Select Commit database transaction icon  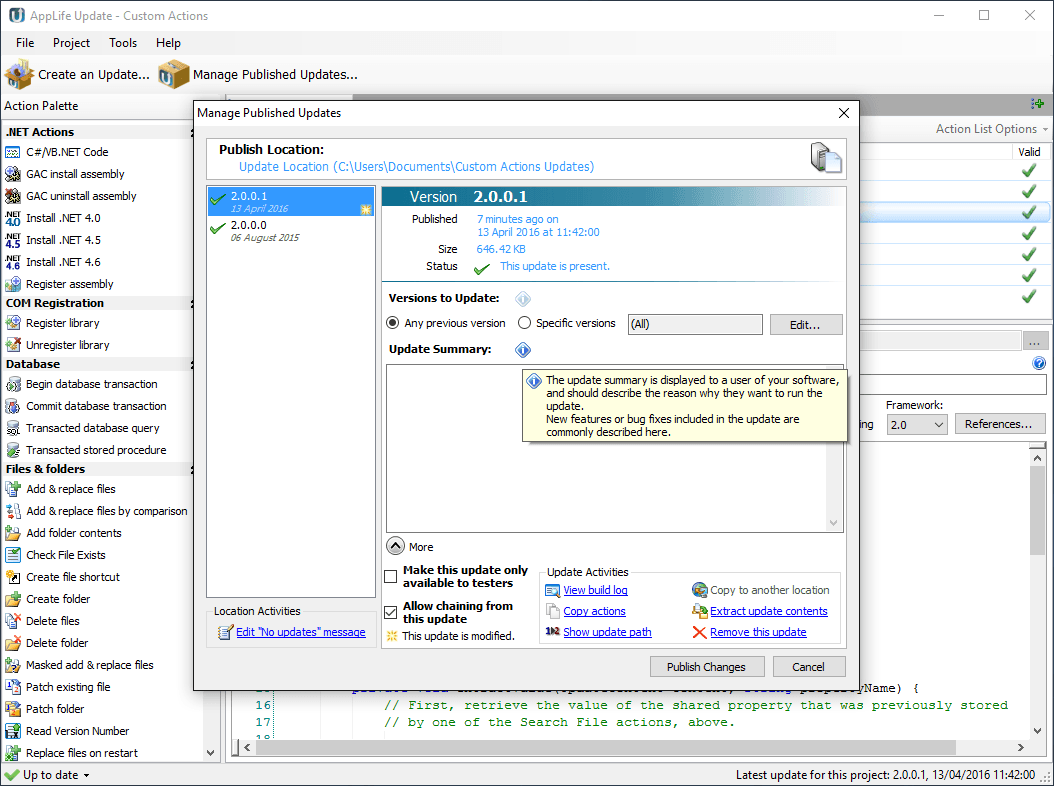click(13, 406)
